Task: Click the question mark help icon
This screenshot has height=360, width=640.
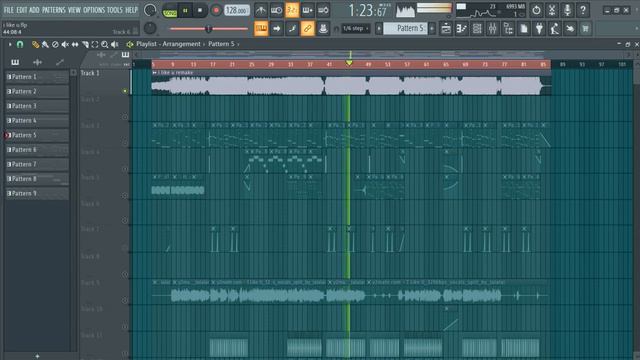Action: (583, 10)
